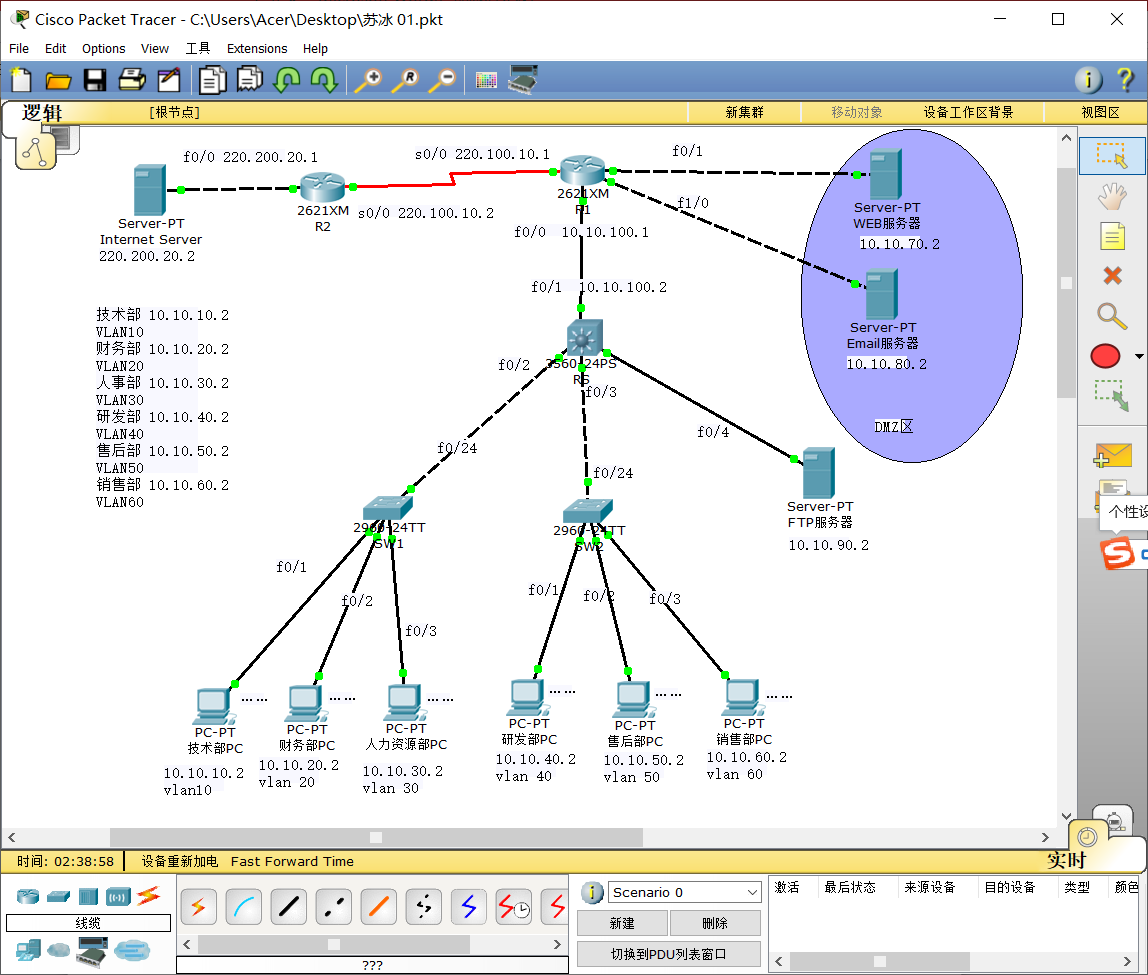
Task: Click the Zoom Out magnifier icon
Action: pyautogui.click(x=443, y=80)
